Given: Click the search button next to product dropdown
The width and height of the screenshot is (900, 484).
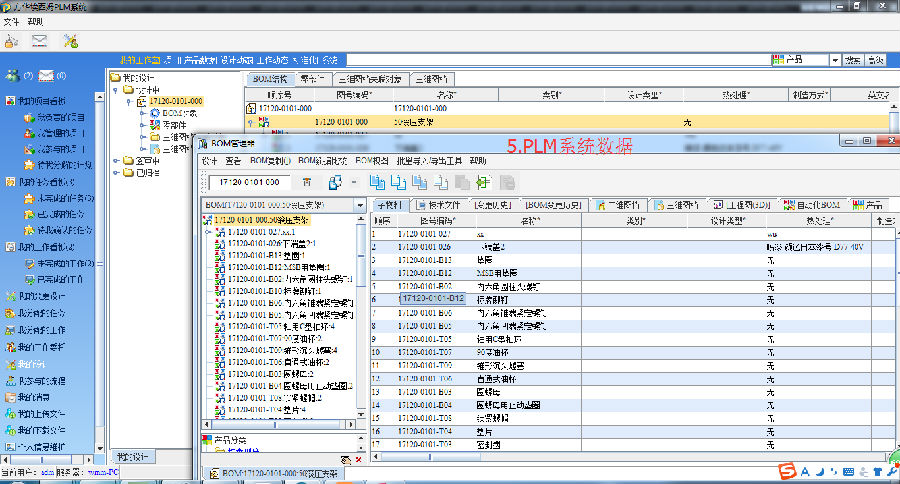Looking at the screenshot, I should tap(852, 61).
